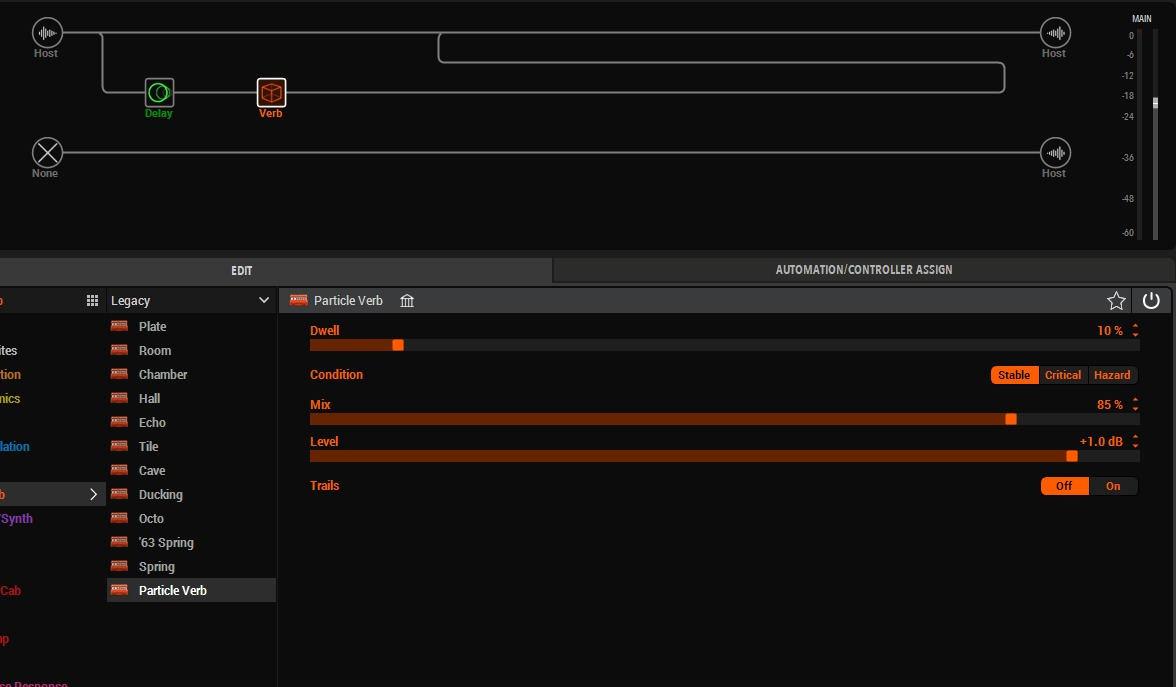The width and height of the screenshot is (1176, 687).
Task: Switch to the EDIT tab
Action: 241,271
